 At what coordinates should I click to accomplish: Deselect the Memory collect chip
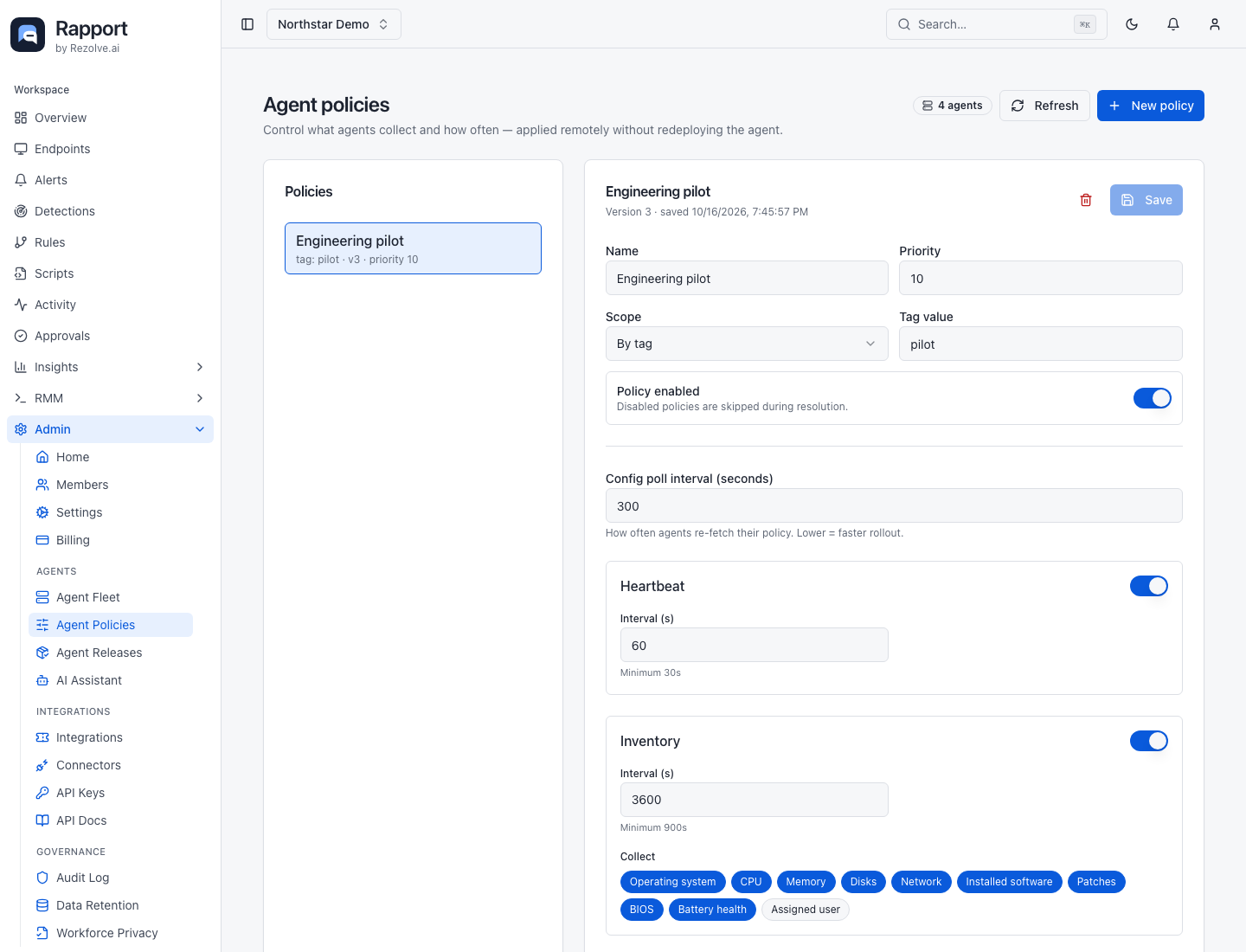[x=806, y=882]
